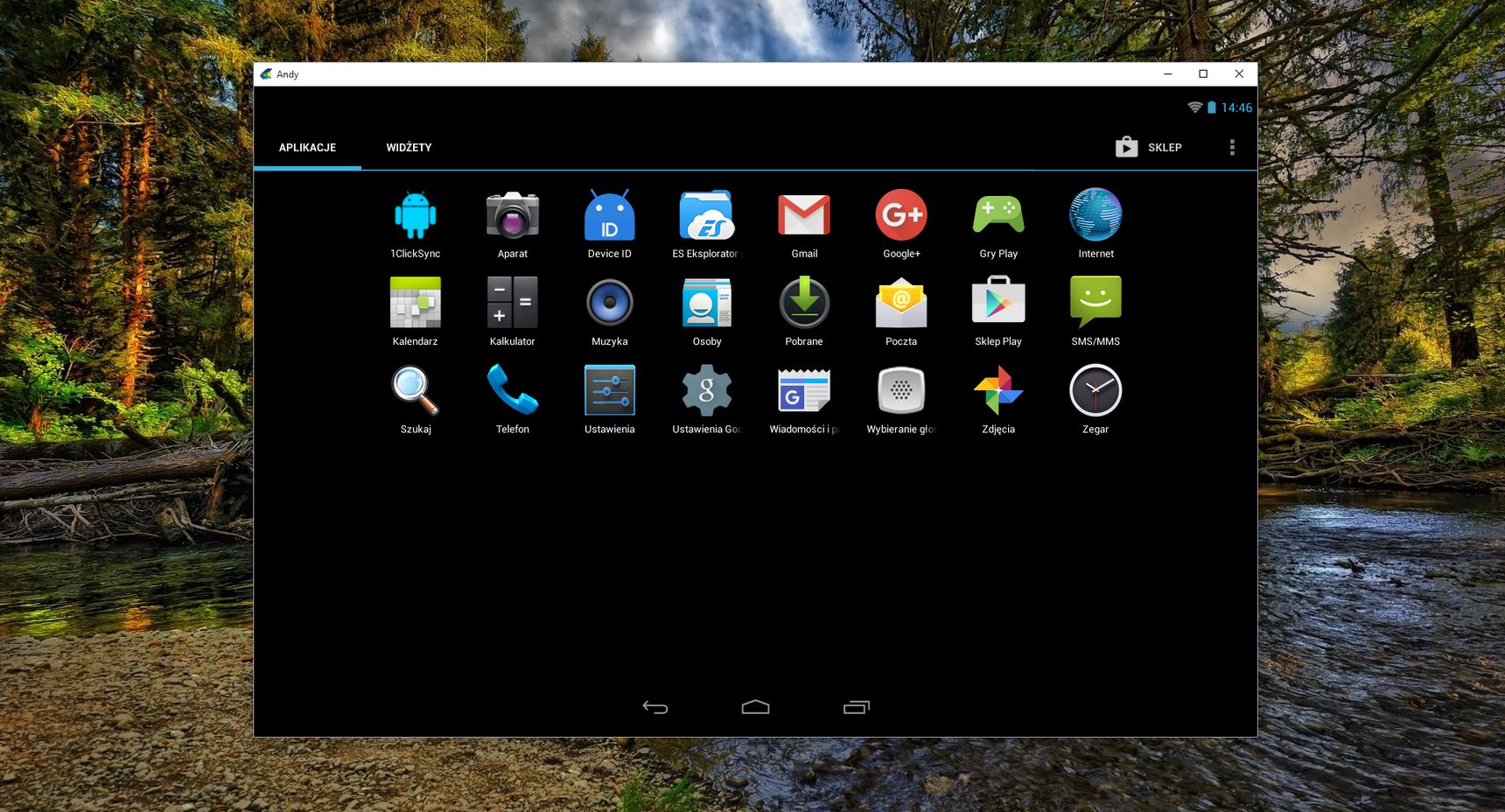Click the Andy logo in title bar

[266, 74]
